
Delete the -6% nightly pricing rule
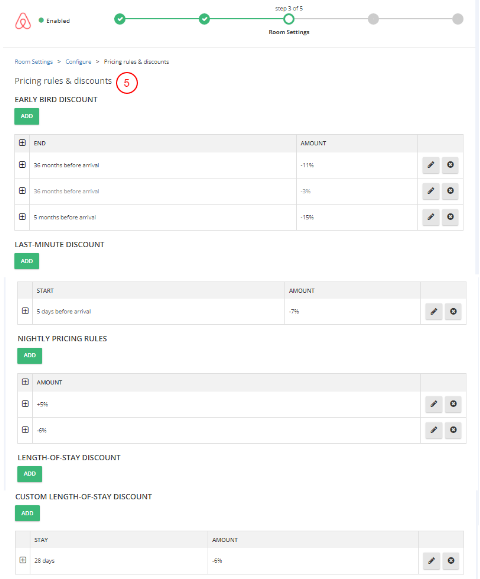(x=453, y=430)
